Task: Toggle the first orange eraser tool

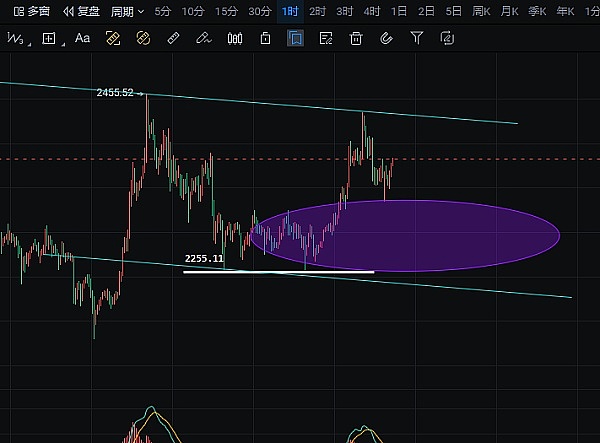Action: pyautogui.click(x=113, y=38)
